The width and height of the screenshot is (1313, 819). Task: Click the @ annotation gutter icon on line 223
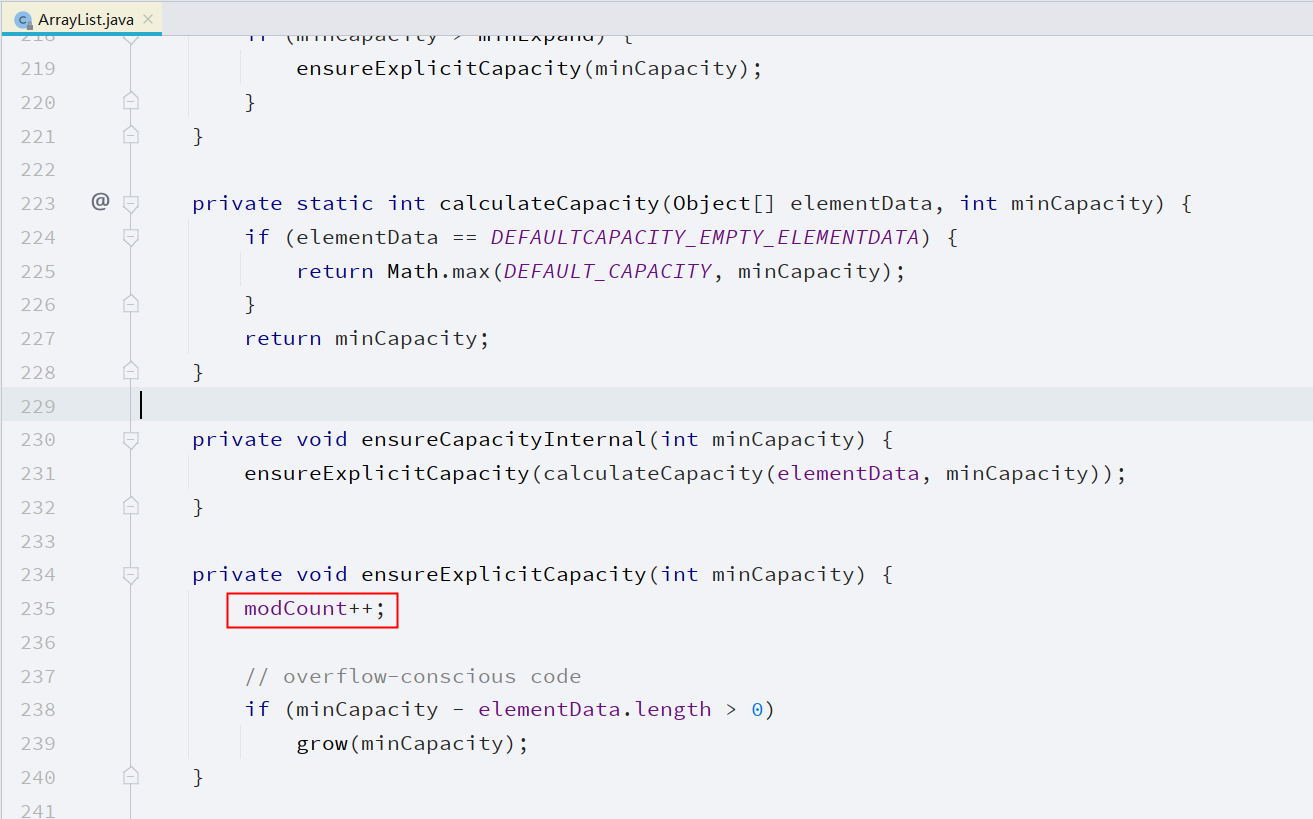click(x=100, y=202)
